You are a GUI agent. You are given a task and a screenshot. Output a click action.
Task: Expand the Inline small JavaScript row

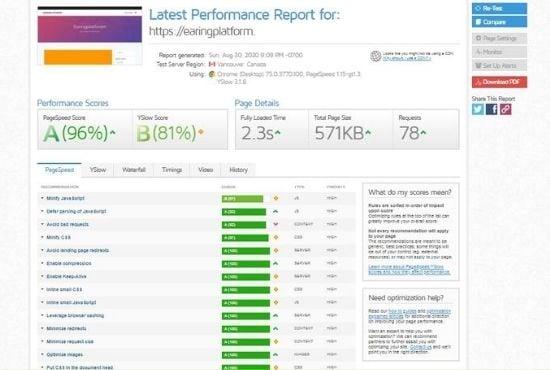[x=71, y=302]
